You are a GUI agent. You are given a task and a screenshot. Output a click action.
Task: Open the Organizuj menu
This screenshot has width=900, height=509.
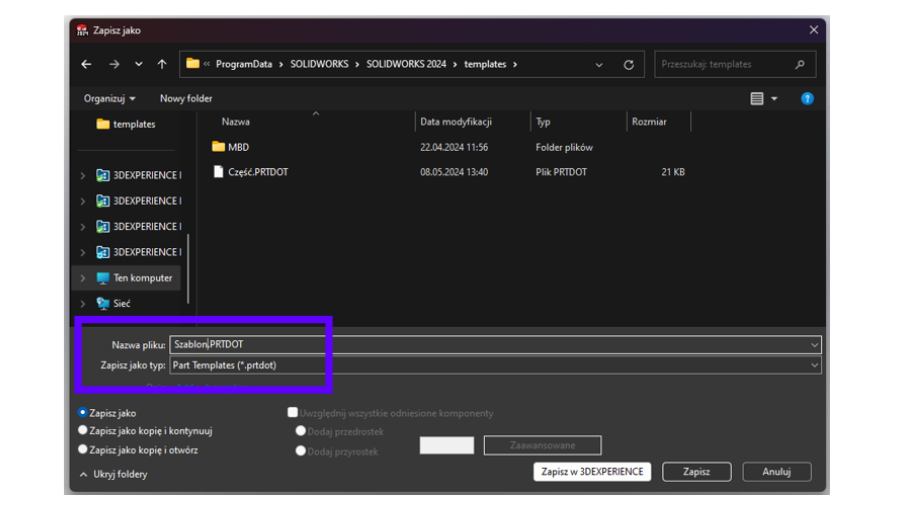[109, 99]
